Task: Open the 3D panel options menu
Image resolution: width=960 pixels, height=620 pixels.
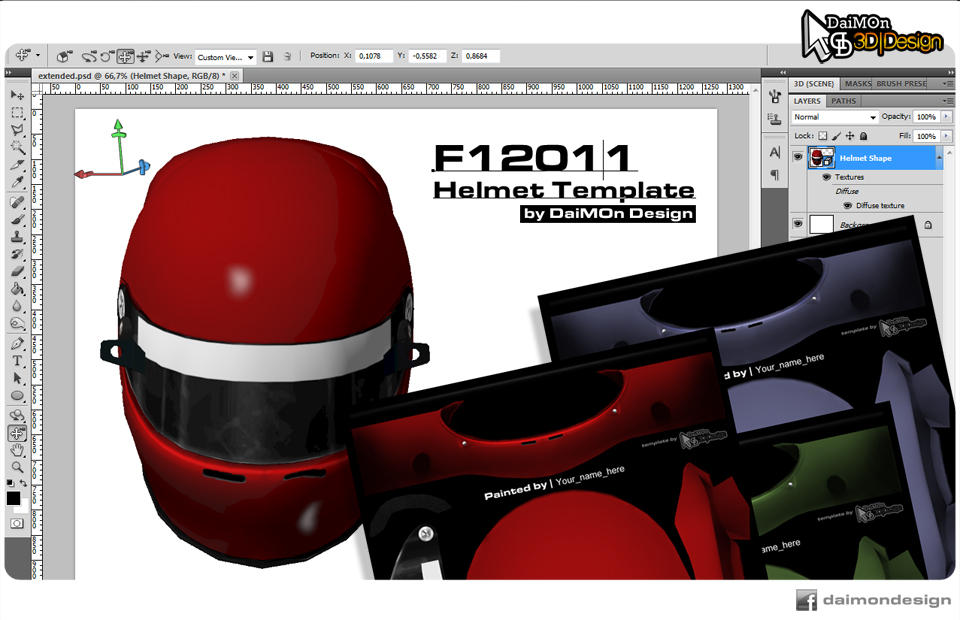Action: pos(948,83)
